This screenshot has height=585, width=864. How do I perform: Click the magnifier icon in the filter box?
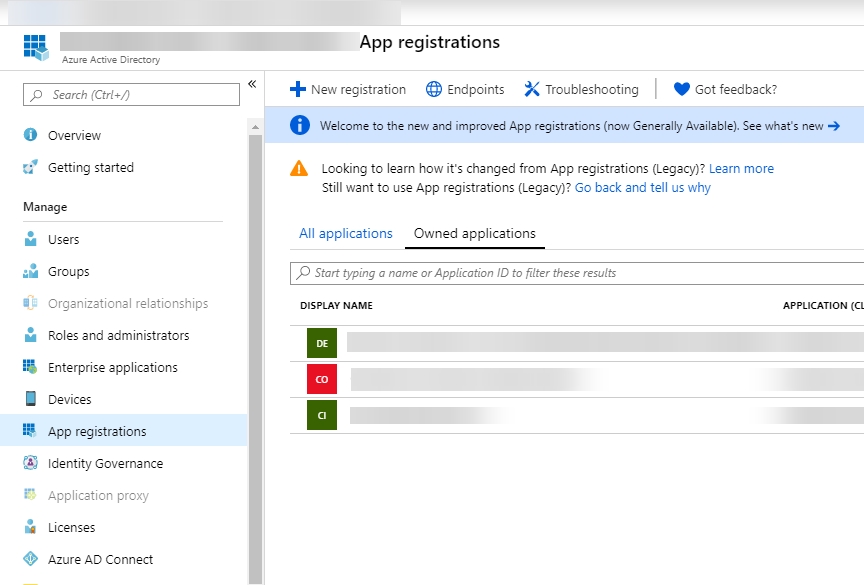[x=303, y=273]
